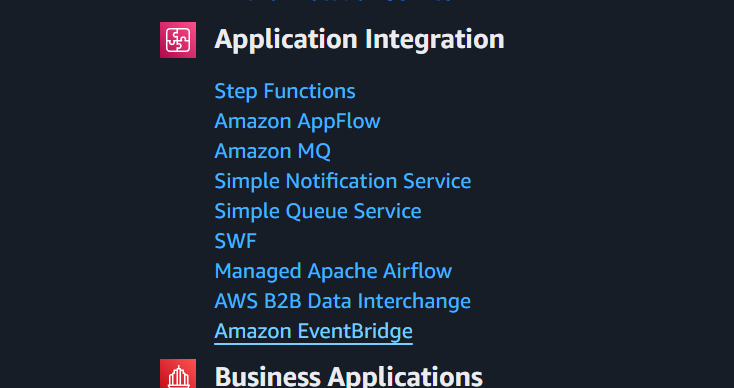Open the Apache Airflow managed workflow entry
734x388 pixels.
[x=333, y=271]
